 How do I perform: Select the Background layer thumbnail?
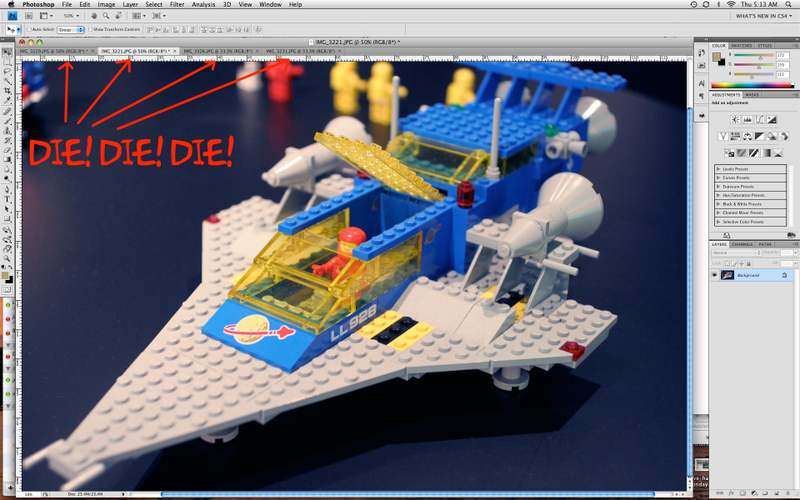tap(728, 275)
